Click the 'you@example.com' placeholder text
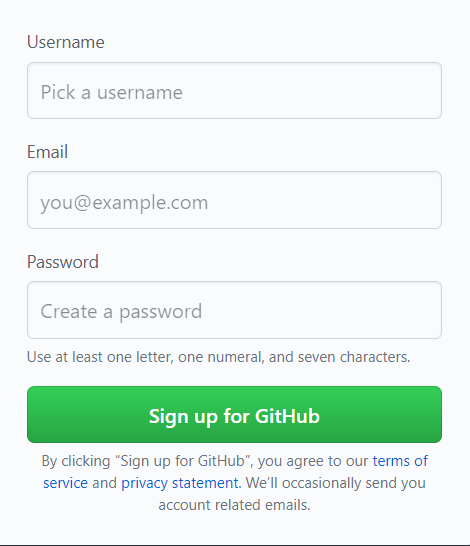 pyautogui.click(x=124, y=203)
